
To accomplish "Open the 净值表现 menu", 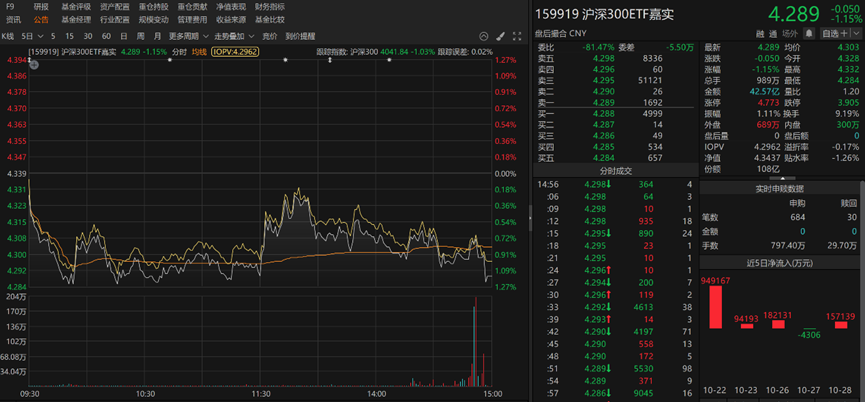I will coord(231,7).
